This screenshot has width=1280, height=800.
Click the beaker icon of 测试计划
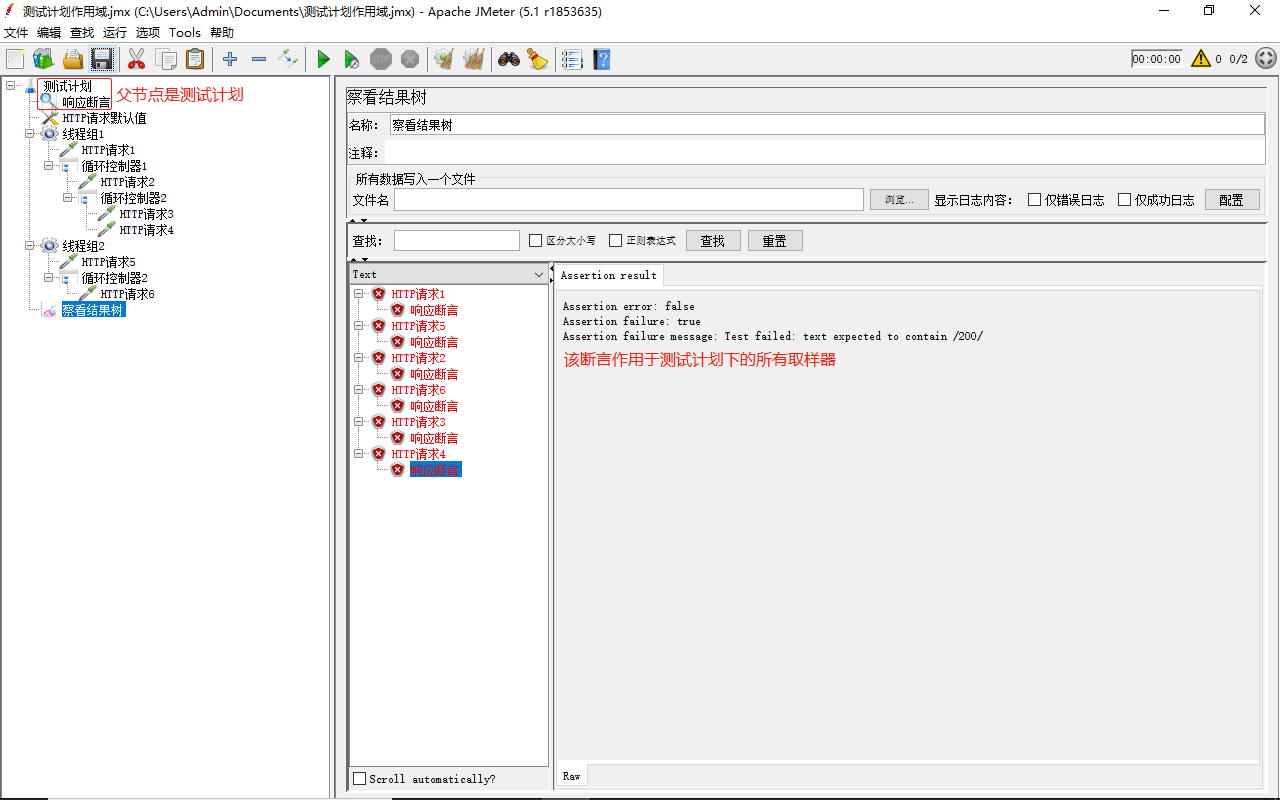click(30, 87)
